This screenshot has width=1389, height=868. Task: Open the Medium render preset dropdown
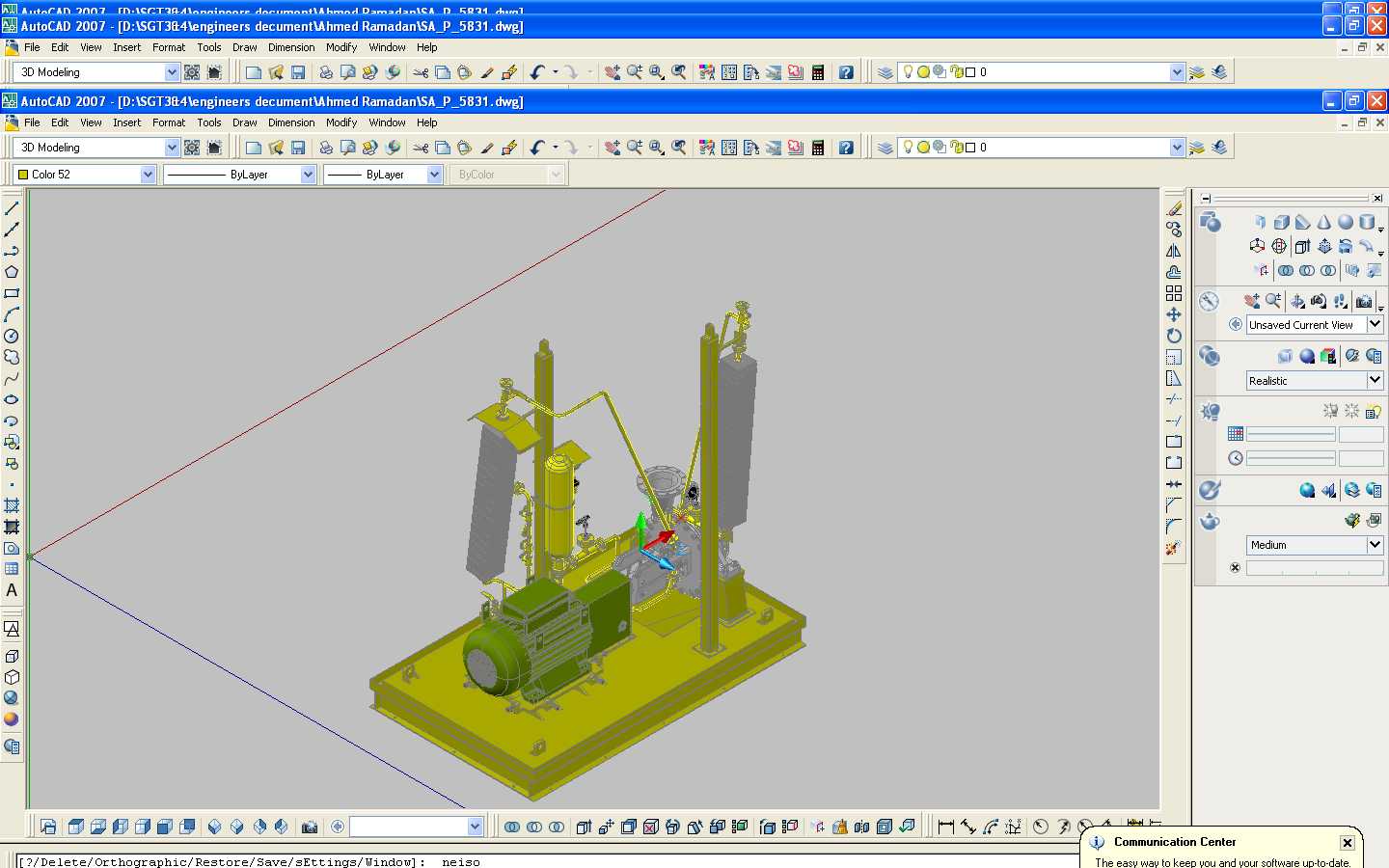(x=1375, y=545)
